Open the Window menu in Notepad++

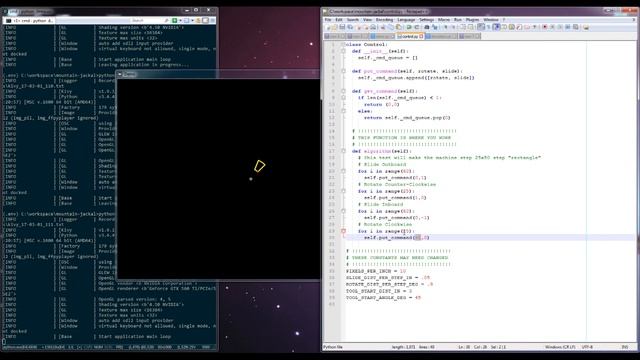tap(491, 20)
